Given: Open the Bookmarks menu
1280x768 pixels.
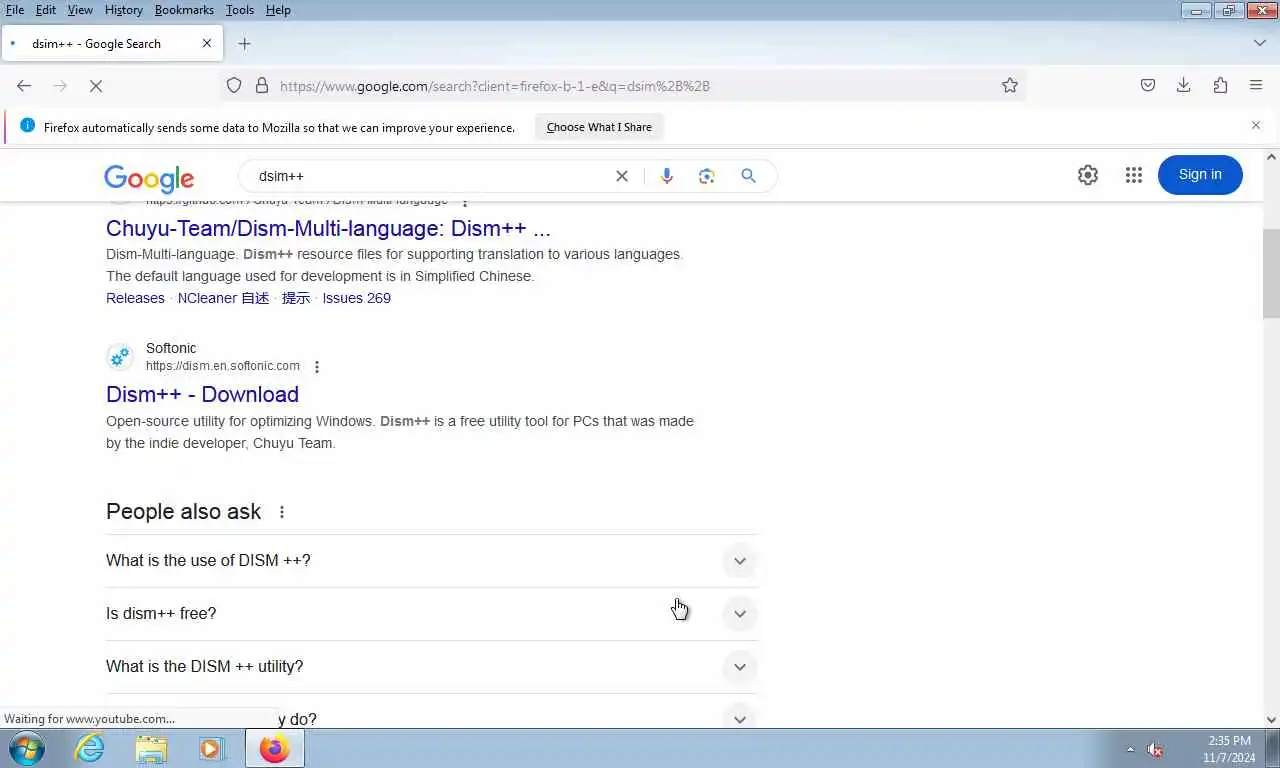Looking at the screenshot, I should (x=184, y=10).
